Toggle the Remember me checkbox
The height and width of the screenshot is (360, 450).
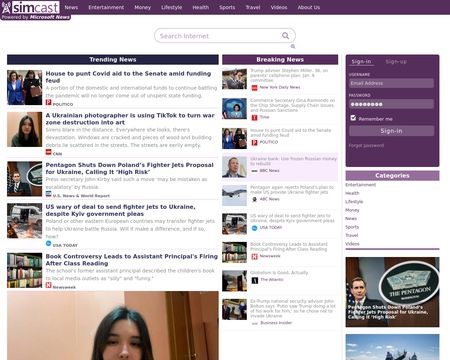[x=353, y=118]
